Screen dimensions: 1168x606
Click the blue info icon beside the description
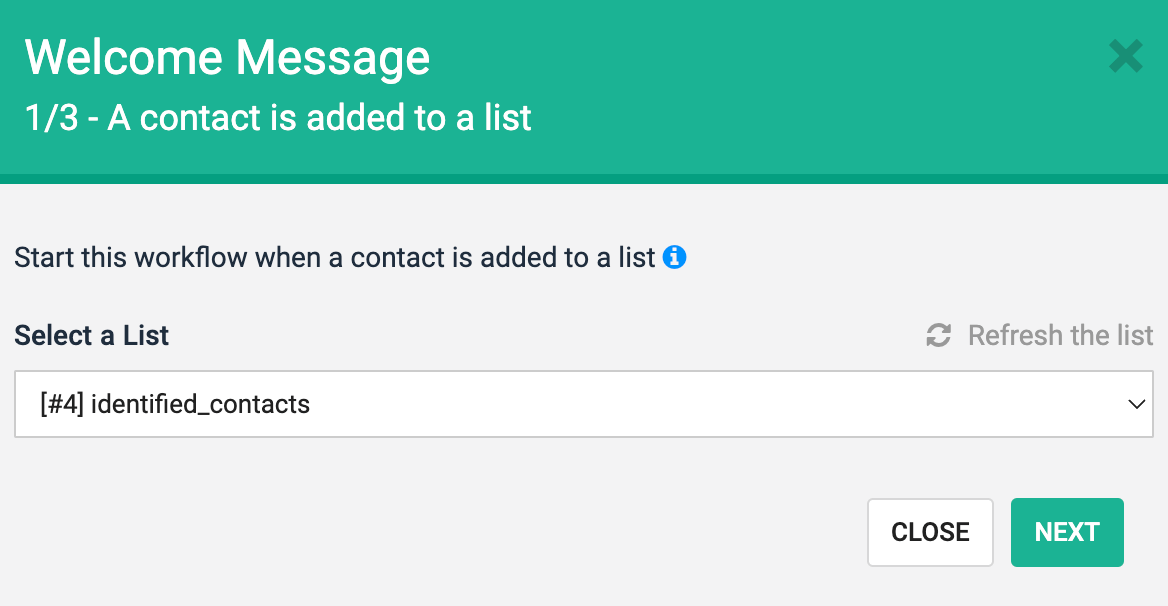[x=675, y=257]
